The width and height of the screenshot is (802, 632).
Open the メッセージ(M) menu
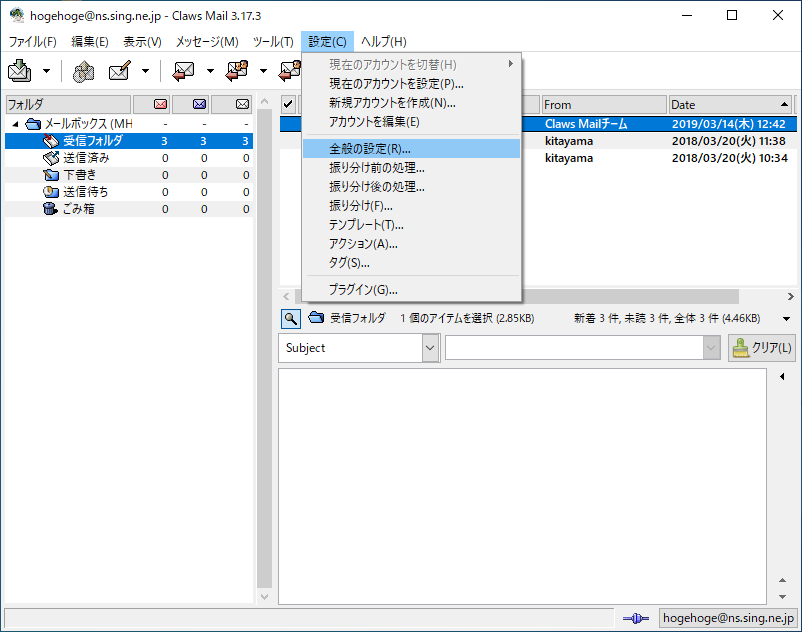(207, 41)
